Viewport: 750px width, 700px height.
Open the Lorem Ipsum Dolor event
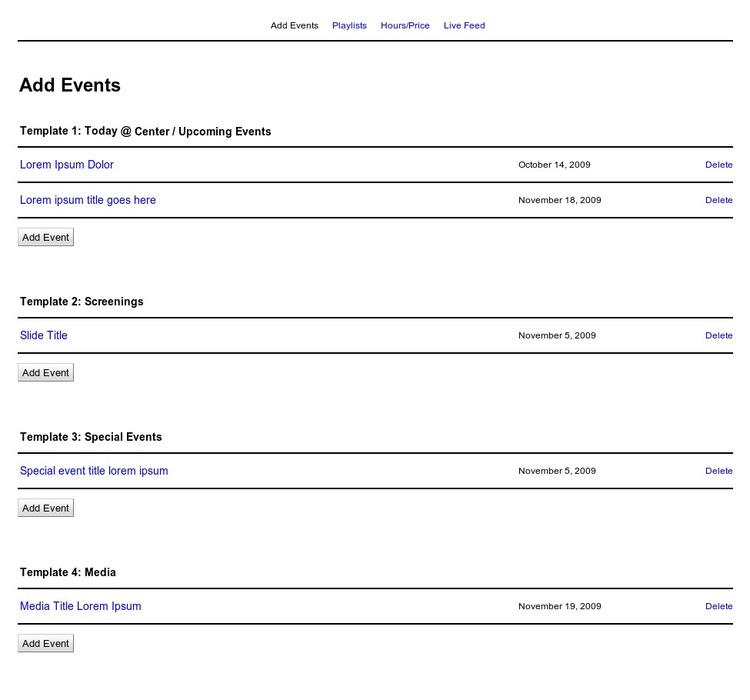(67, 165)
